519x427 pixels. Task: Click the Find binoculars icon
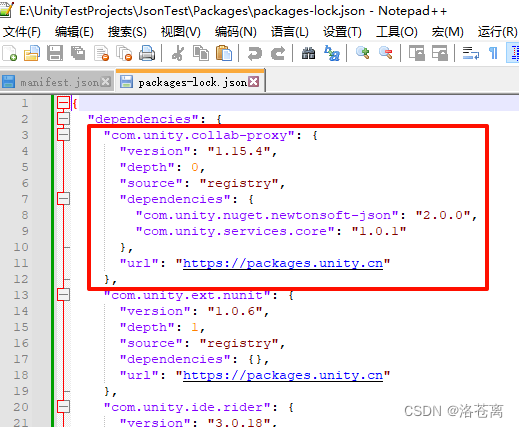point(308,53)
